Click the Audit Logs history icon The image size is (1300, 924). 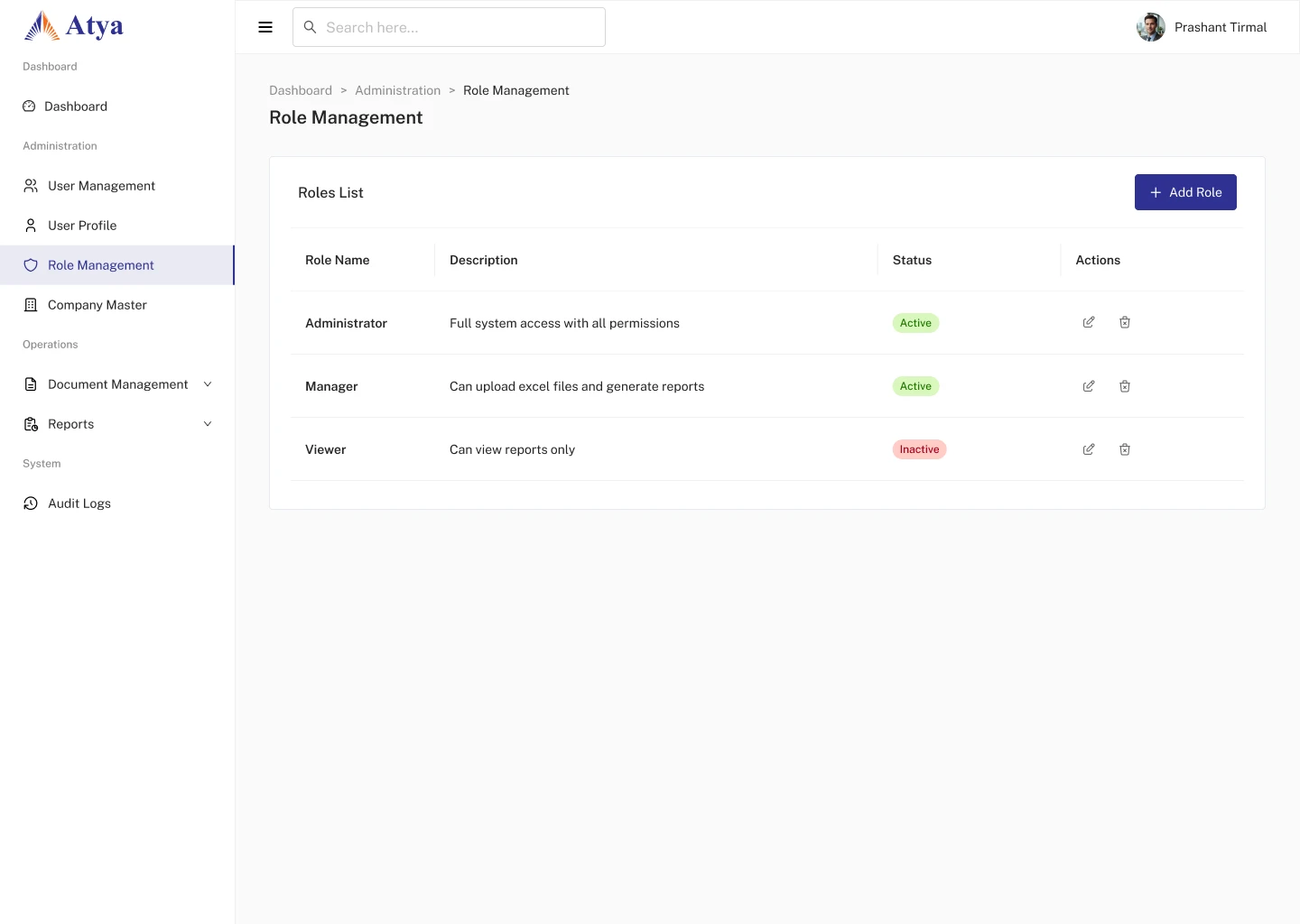pos(31,504)
